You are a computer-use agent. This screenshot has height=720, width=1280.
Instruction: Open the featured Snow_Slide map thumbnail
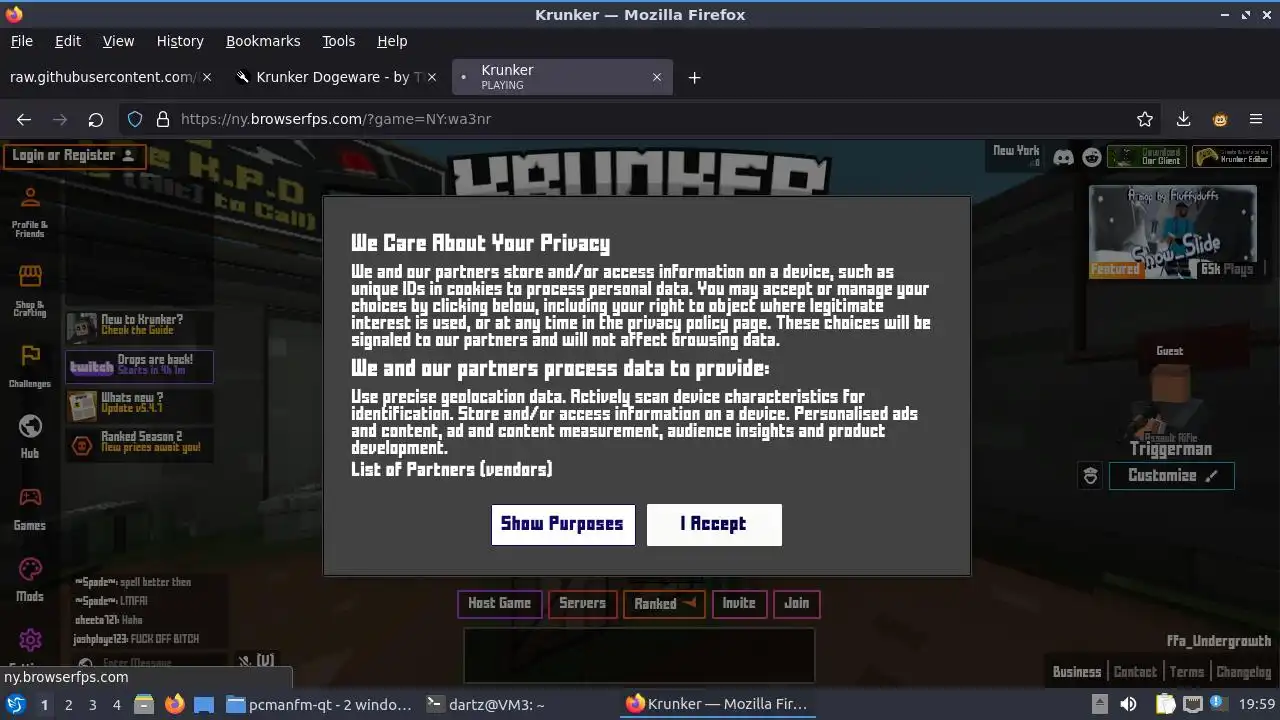pos(1172,232)
